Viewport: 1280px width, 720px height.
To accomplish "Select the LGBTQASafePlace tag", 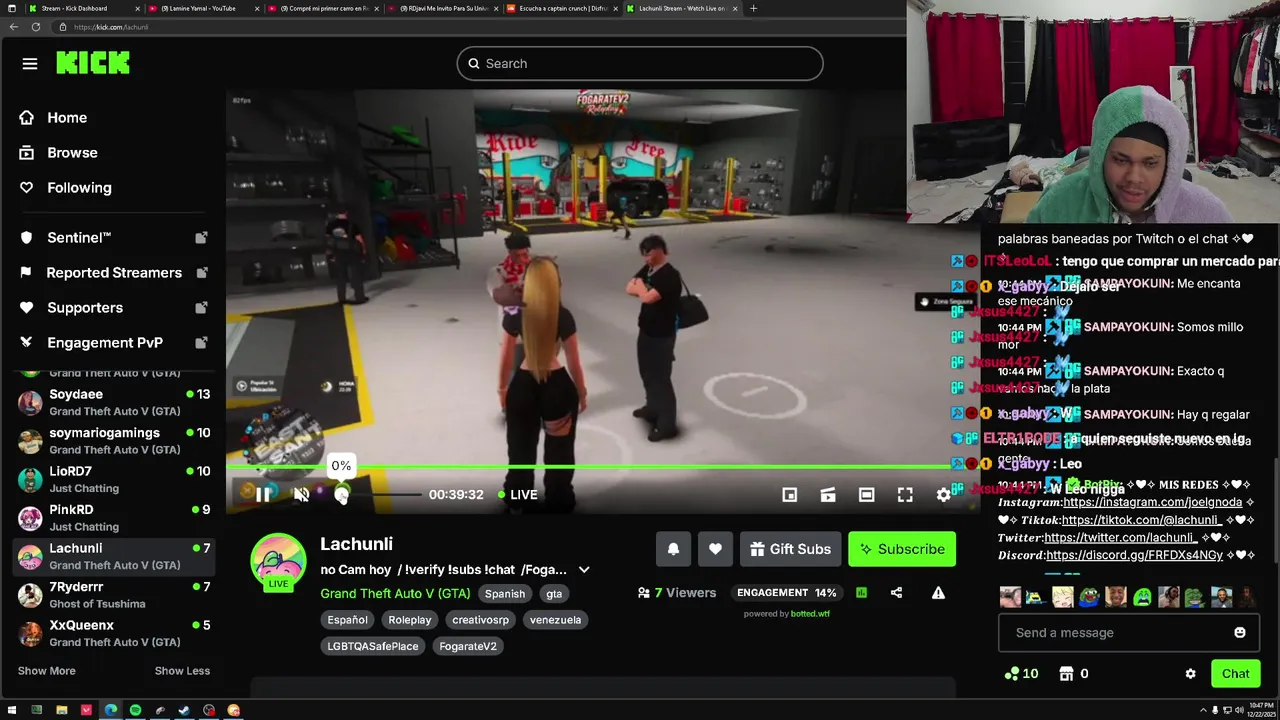I will (x=373, y=646).
